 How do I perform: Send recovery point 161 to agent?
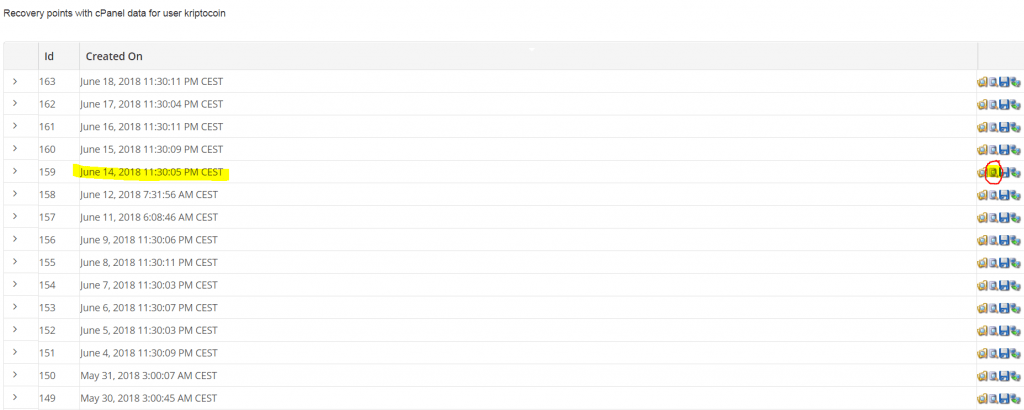point(1016,127)
